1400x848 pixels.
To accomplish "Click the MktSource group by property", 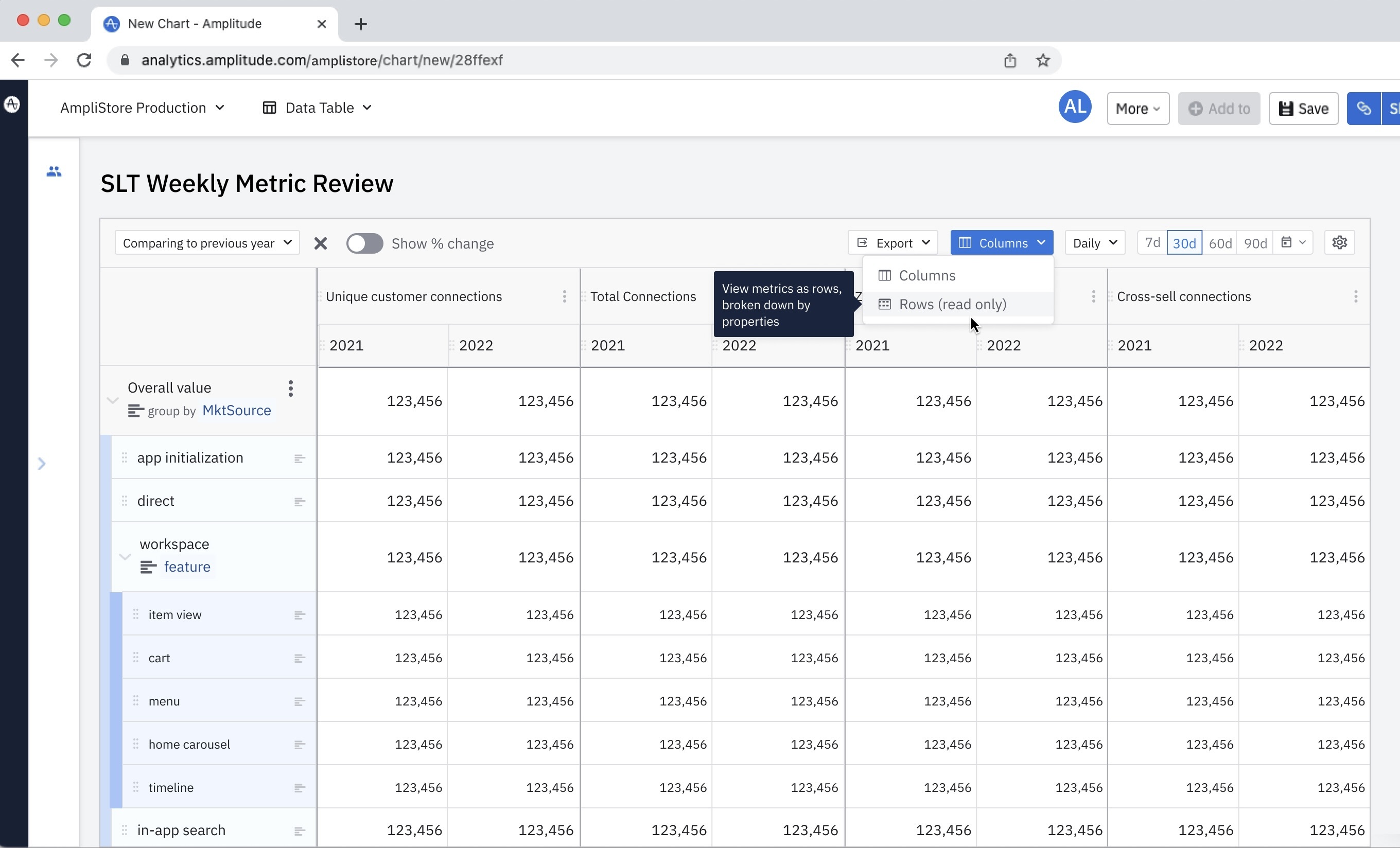I will [x=236, y=411].
